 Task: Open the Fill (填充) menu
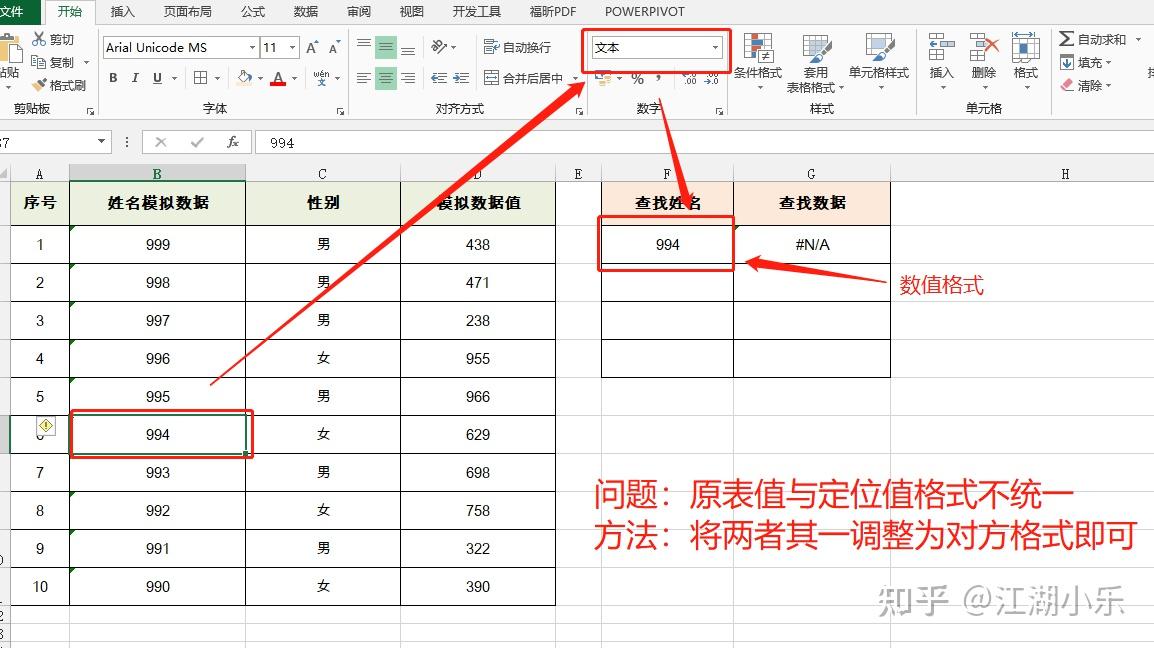[1086, 63]
